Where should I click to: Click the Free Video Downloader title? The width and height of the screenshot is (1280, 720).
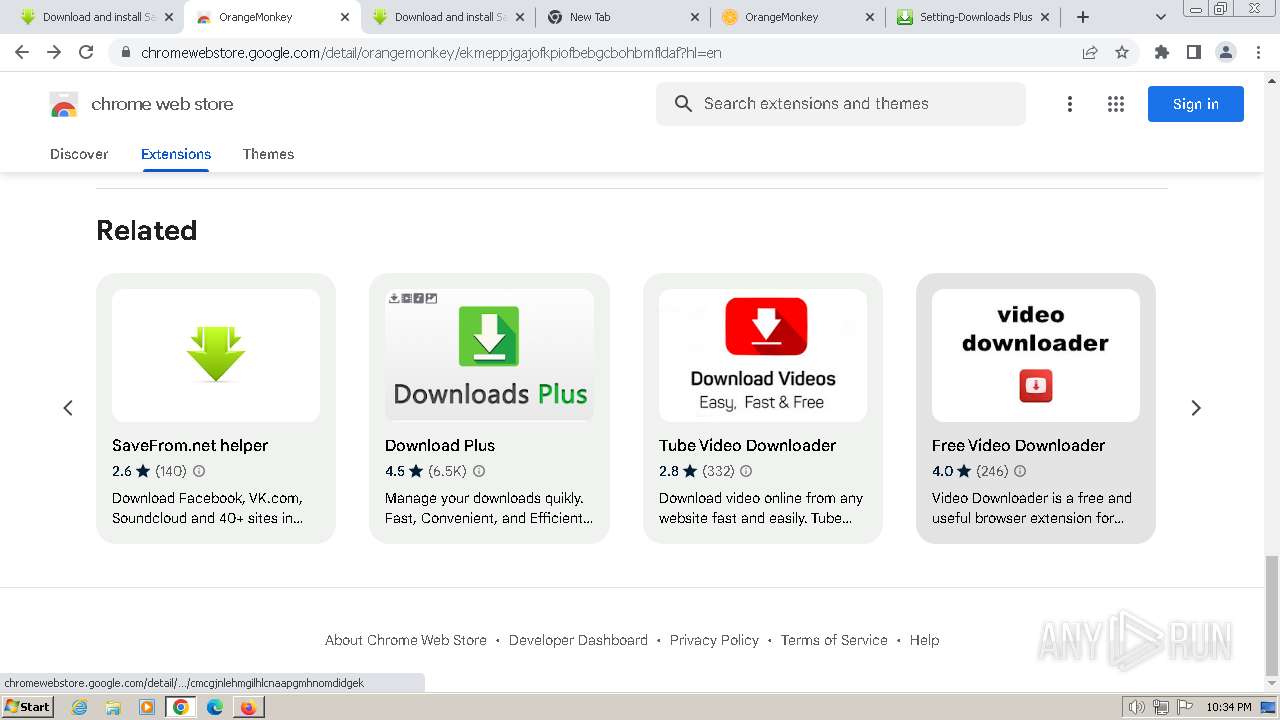(x=1018, y=445)
